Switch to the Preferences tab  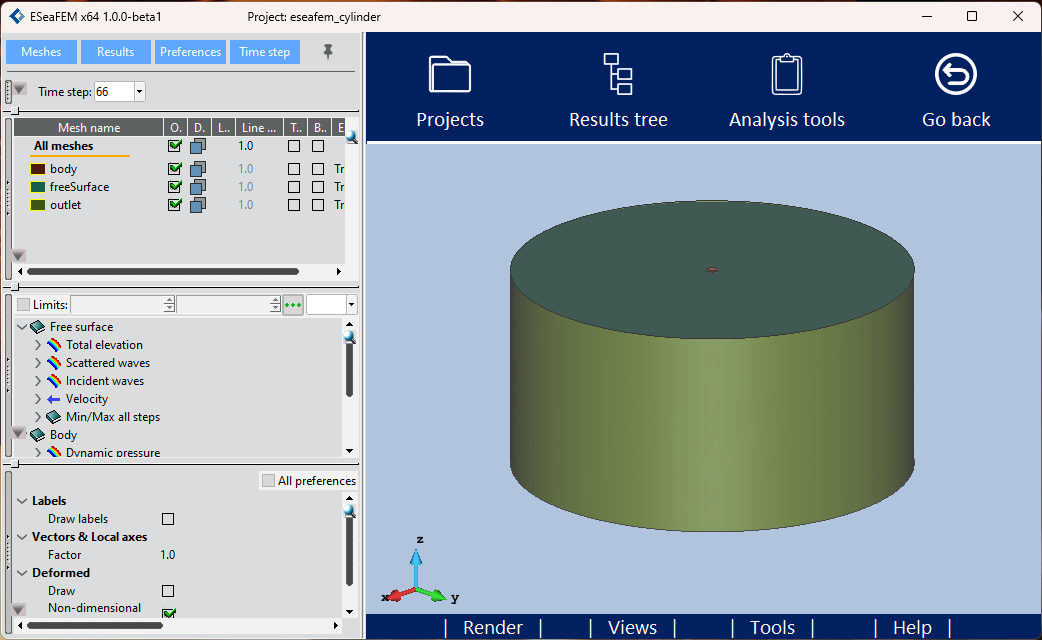point(191,52)
